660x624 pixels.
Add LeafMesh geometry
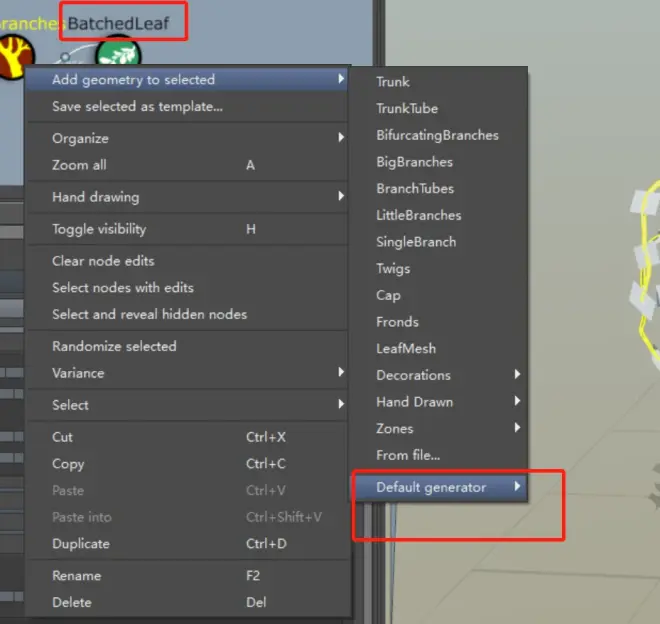[x=405, y=348]
